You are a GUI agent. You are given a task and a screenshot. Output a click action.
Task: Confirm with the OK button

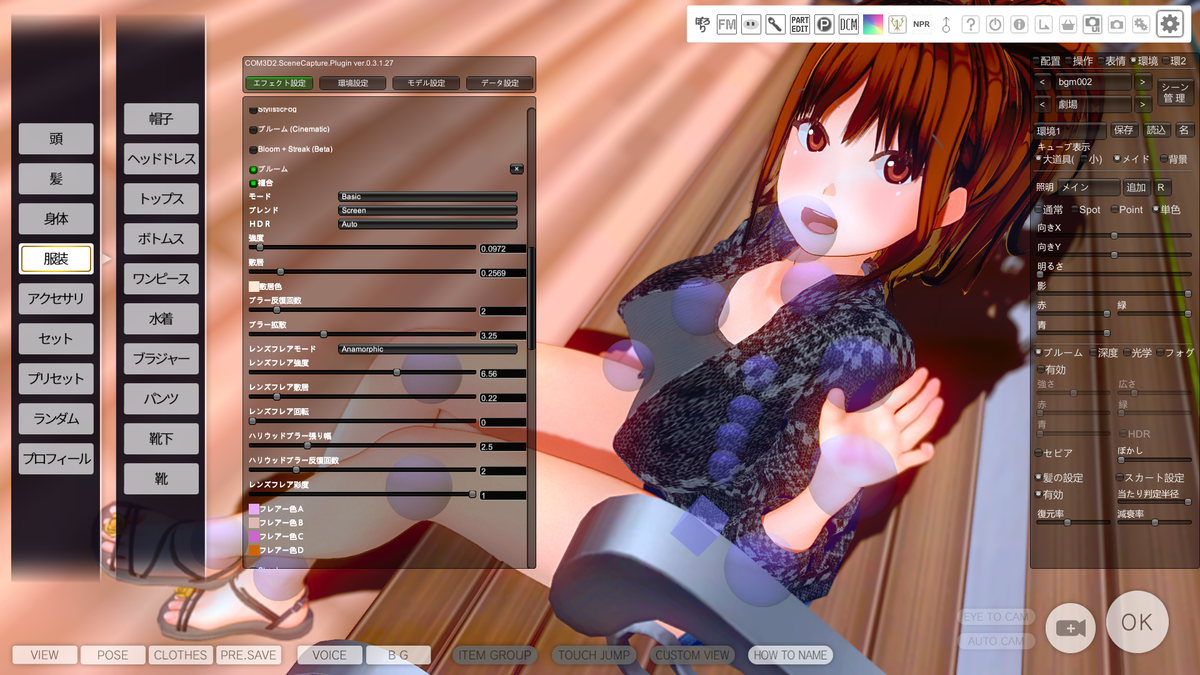pyautogui.click(x=1136, y=623)
